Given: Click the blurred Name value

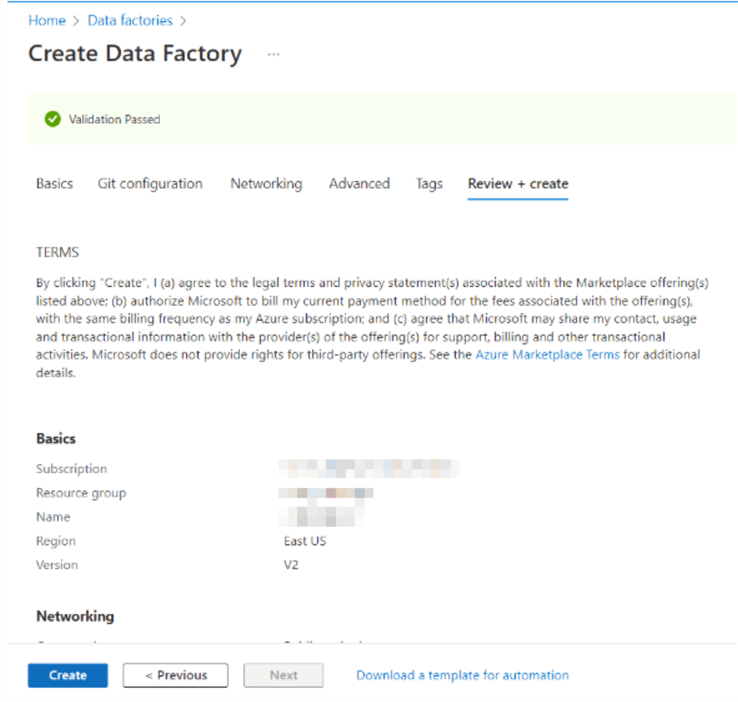Looking at the screenshot, I should click(321, 517).
